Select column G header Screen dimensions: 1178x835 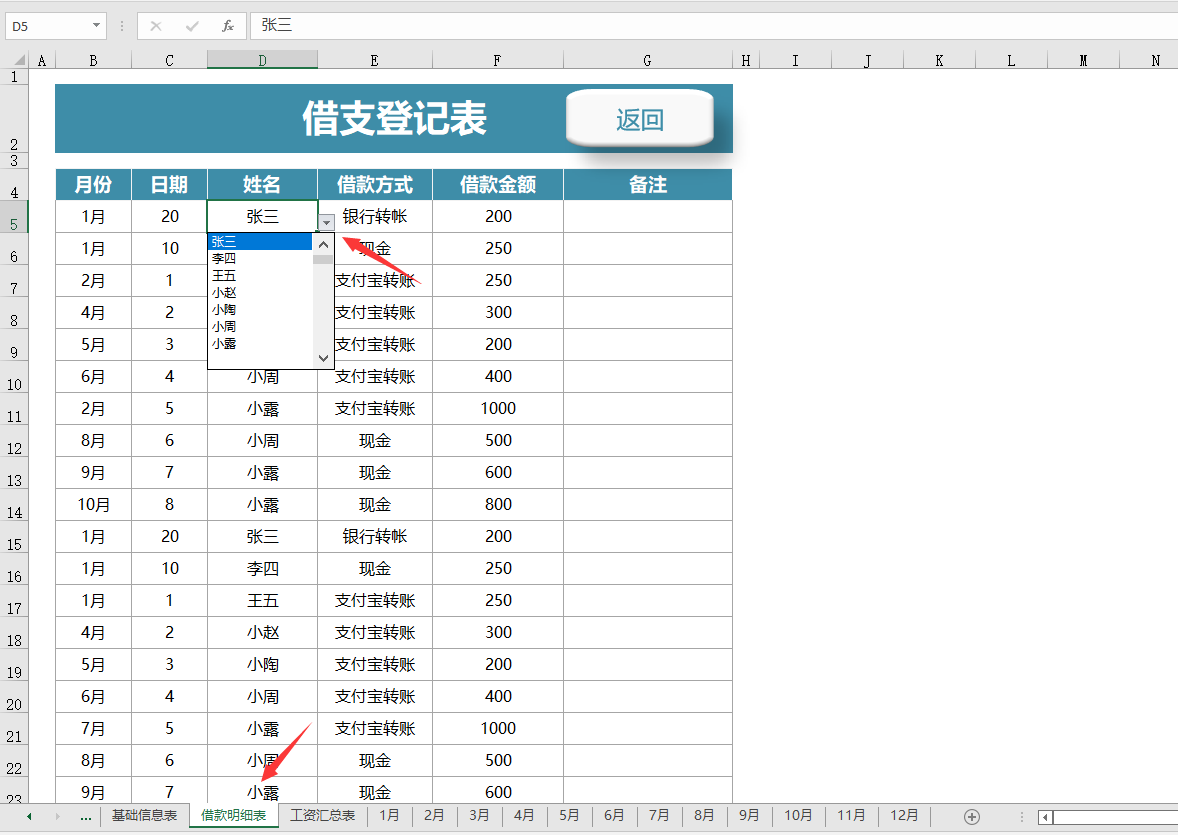pos(648,60)
